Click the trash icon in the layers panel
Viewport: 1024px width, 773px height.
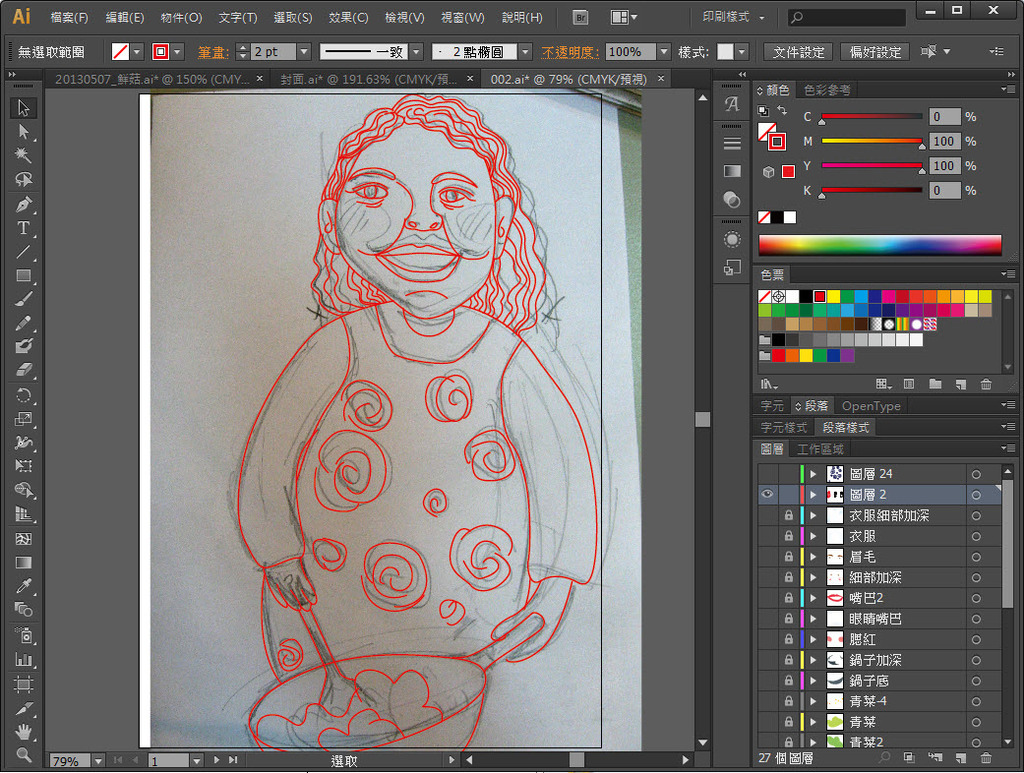pos(986,760)
